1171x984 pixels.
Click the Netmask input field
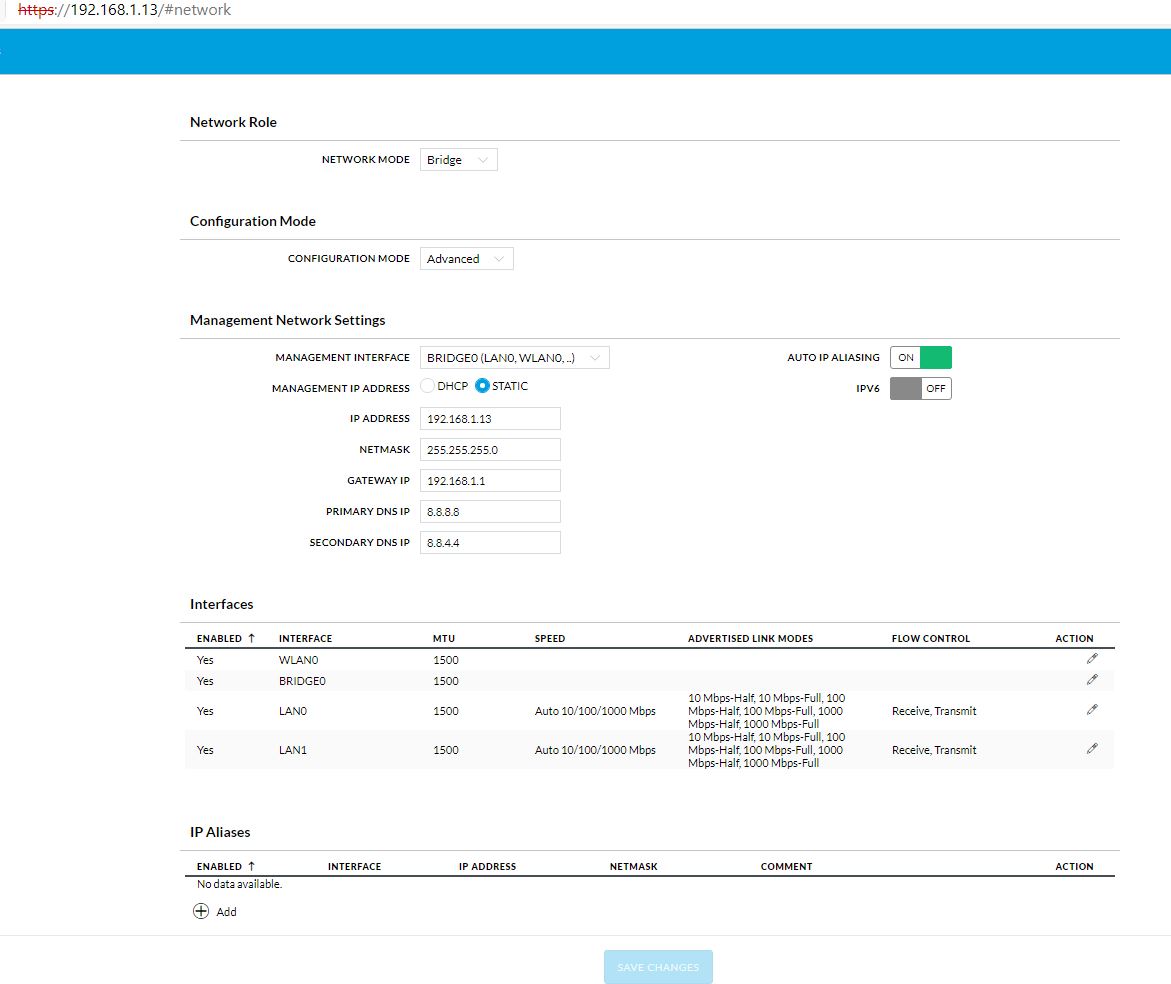click(x=490, y=449)
